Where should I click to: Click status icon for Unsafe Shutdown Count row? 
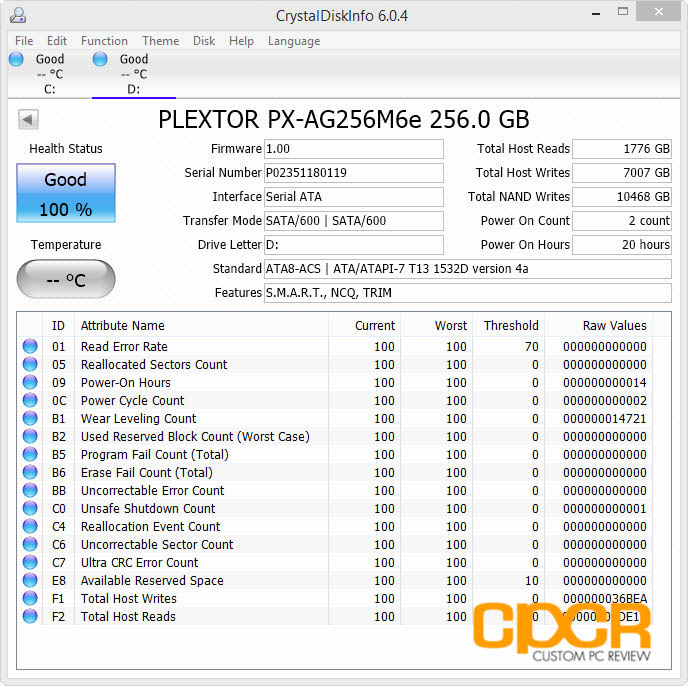[30, 508]
